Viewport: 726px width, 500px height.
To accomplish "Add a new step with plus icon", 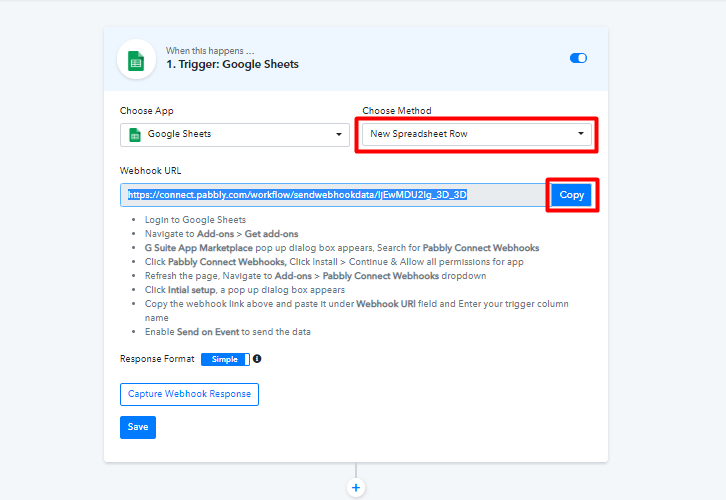I will (356, 488).
